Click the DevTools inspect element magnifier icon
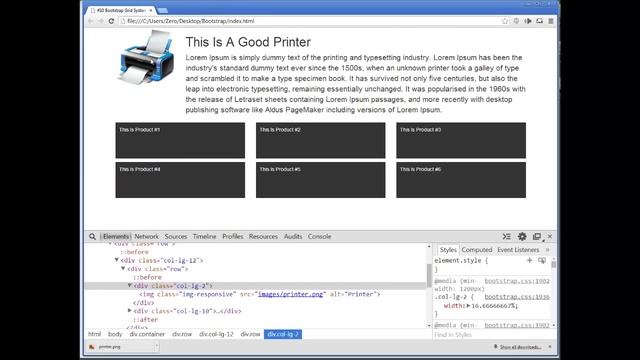This screenshot has width=640, height=360. (x=92, y=236)
